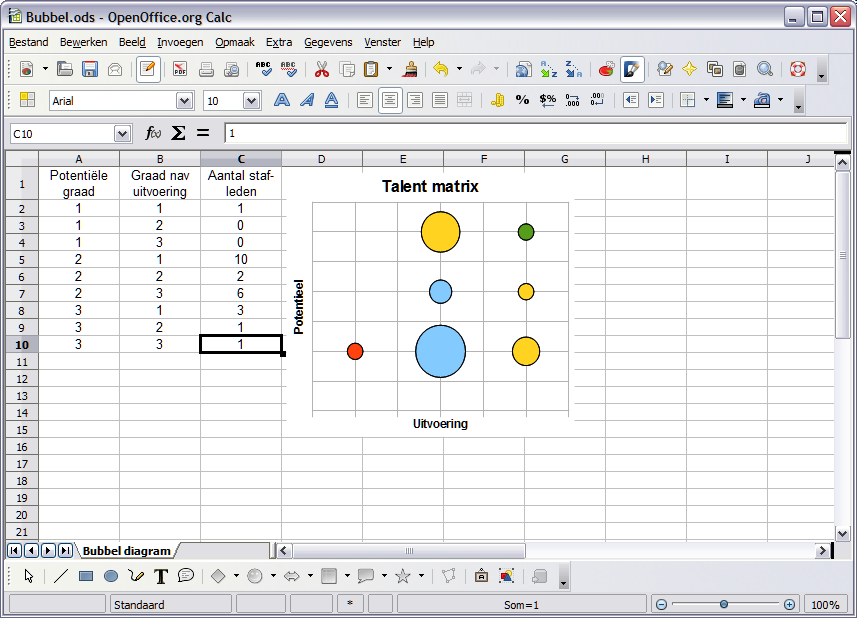Click the Cut scissors icon
The height and width of the screenshot is (618, 857).
(x=322, y=69)
